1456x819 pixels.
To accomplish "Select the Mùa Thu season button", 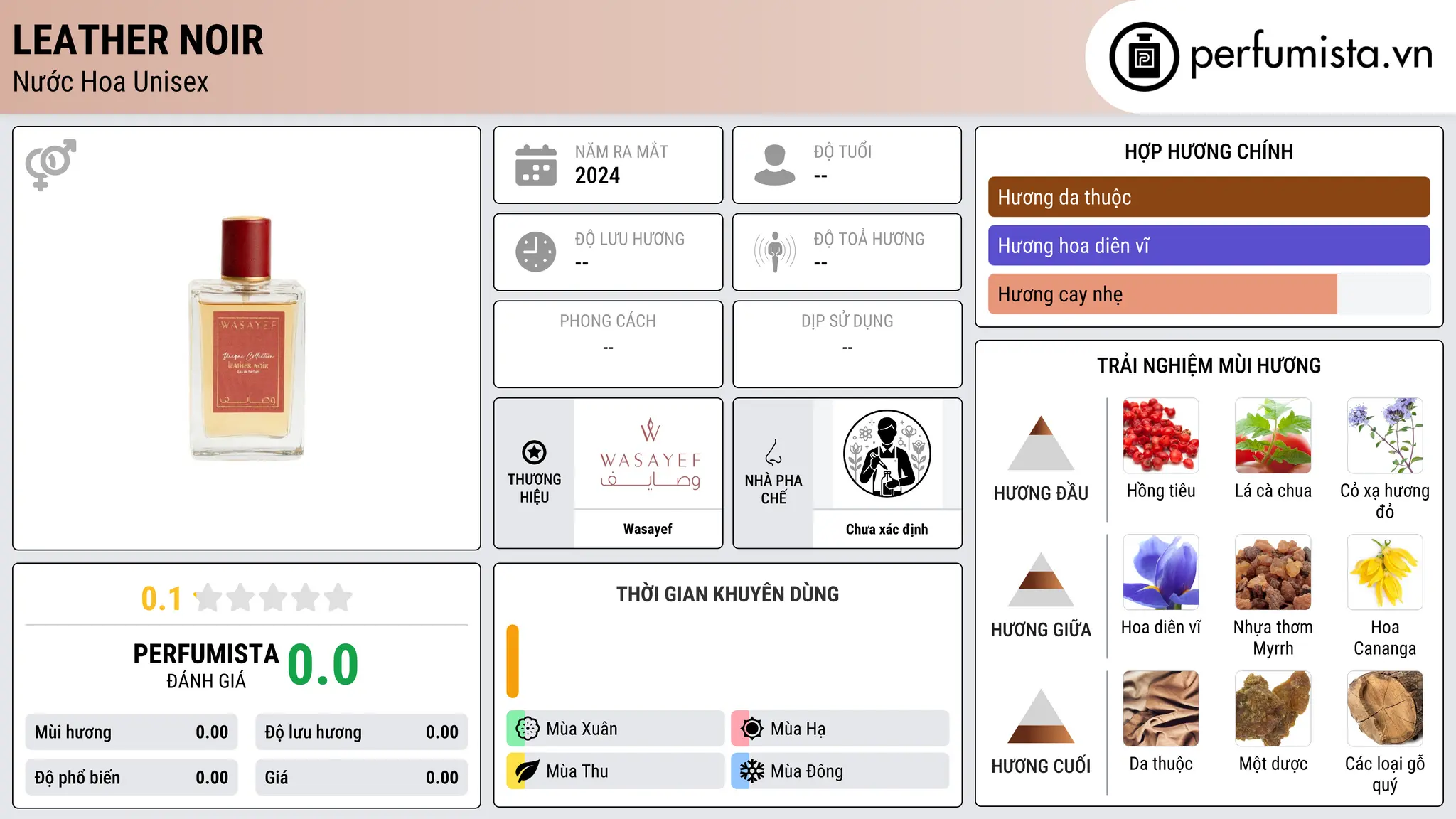I will point(616,771).
